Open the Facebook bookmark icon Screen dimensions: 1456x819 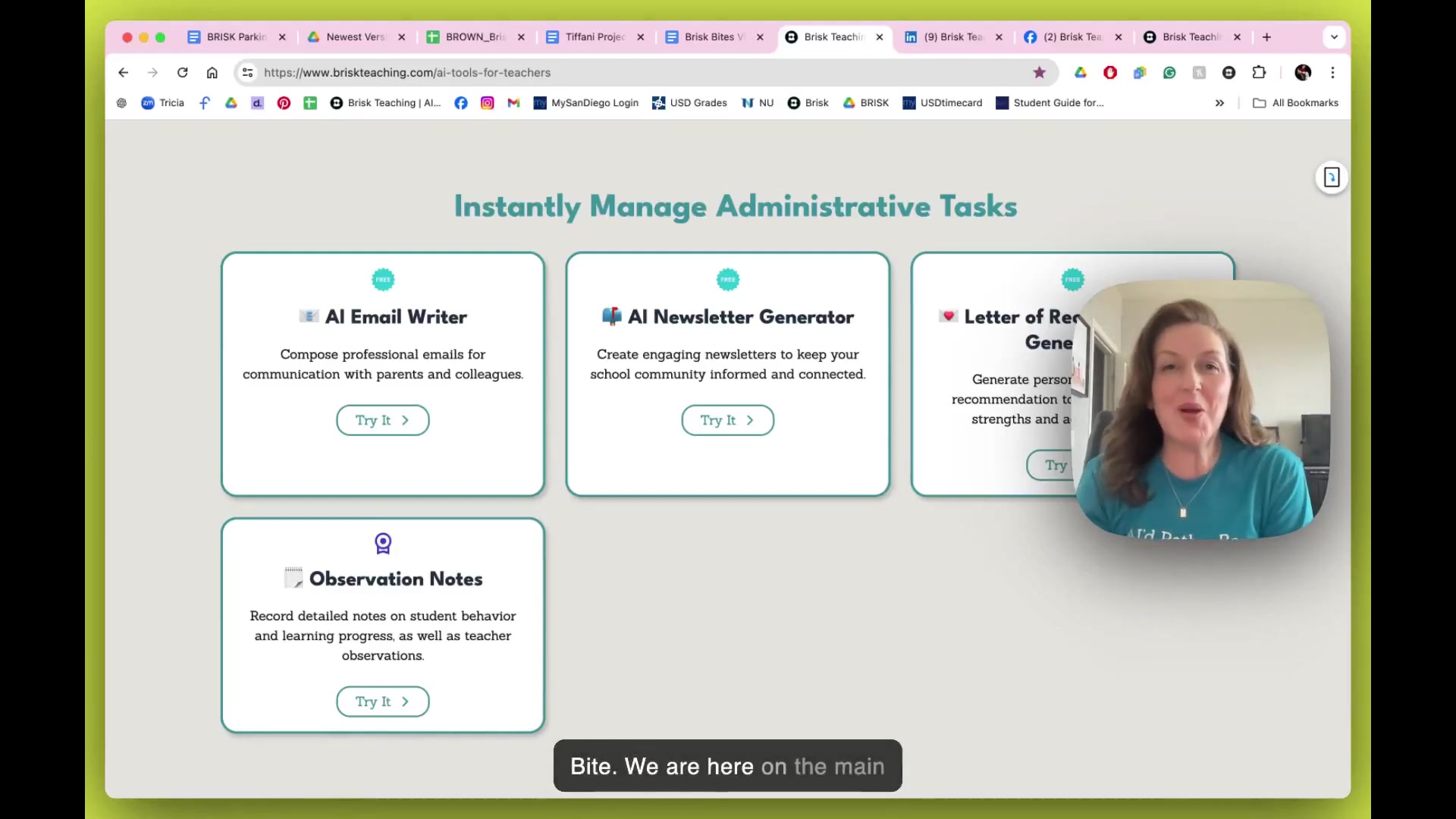pos(461,102)
